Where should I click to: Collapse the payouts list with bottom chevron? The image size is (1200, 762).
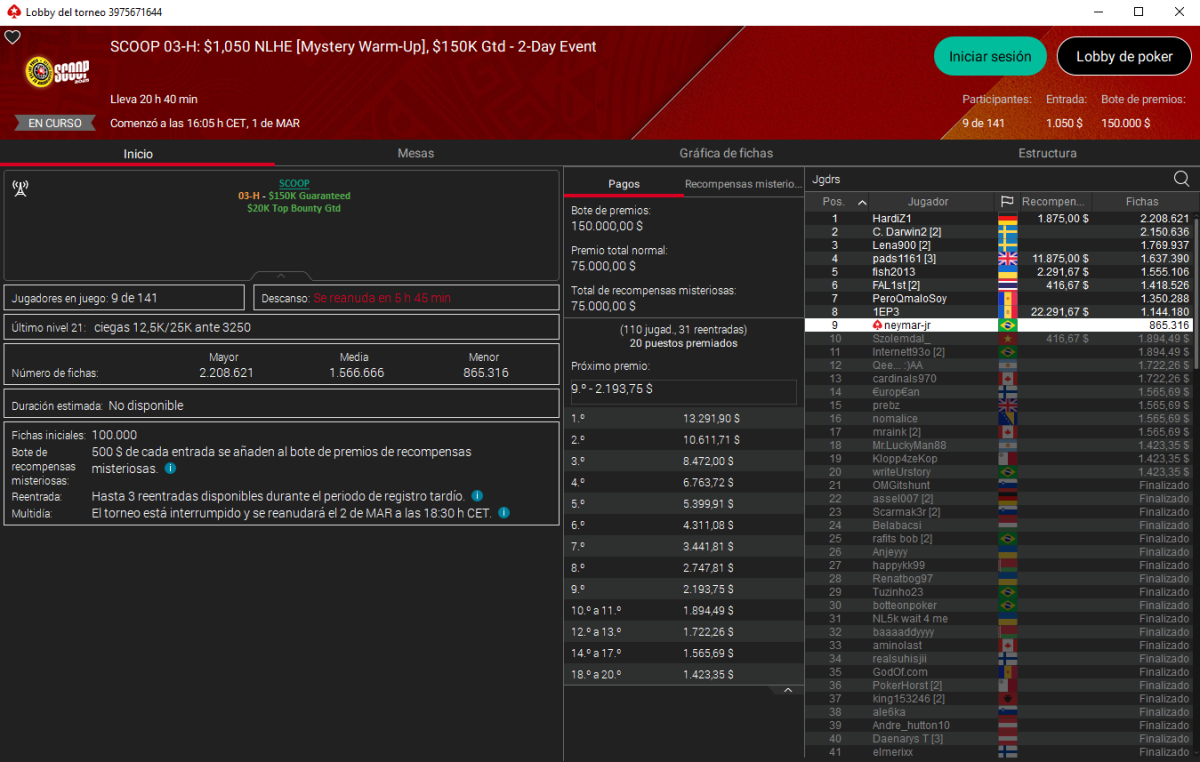(787, 690)
